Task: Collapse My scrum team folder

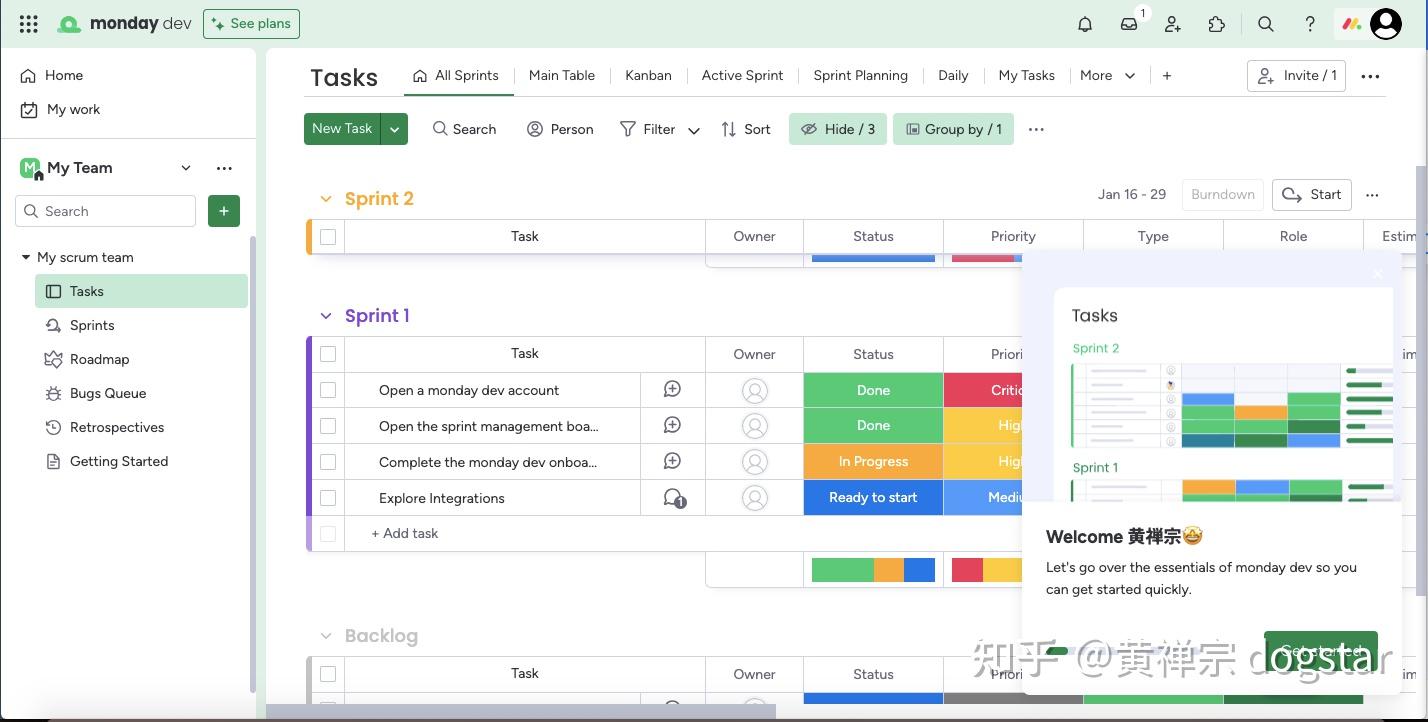Action: tap(26, 257)
